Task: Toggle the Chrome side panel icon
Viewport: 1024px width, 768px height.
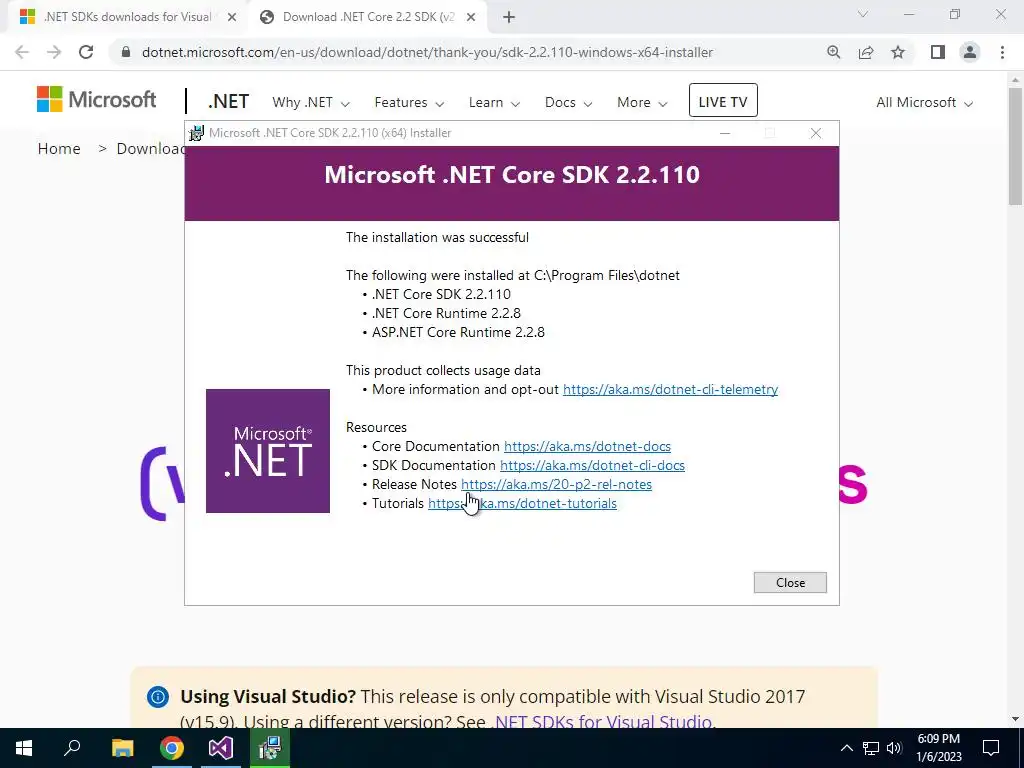Action: 938,52
